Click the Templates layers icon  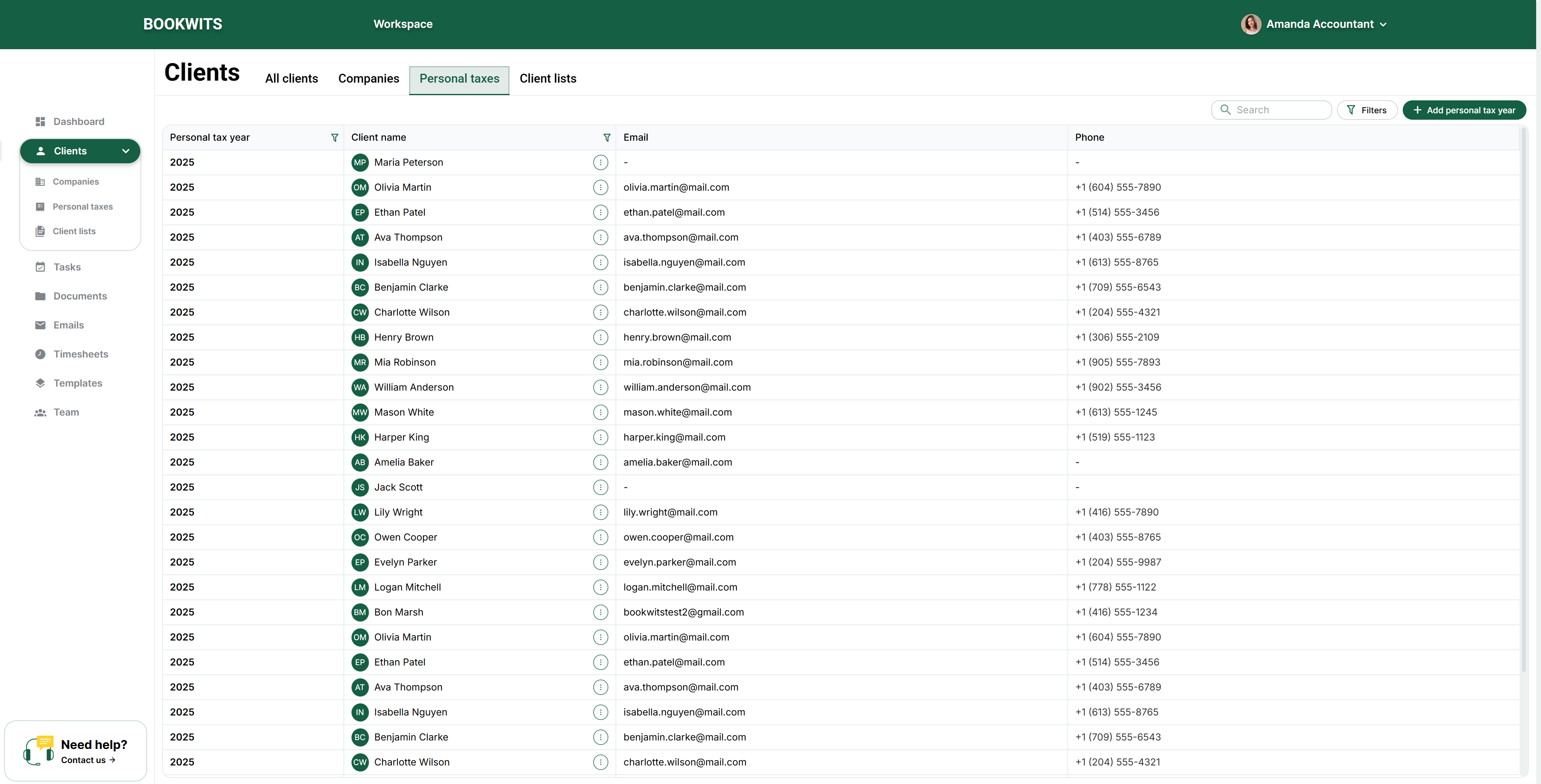coord(40,383)
